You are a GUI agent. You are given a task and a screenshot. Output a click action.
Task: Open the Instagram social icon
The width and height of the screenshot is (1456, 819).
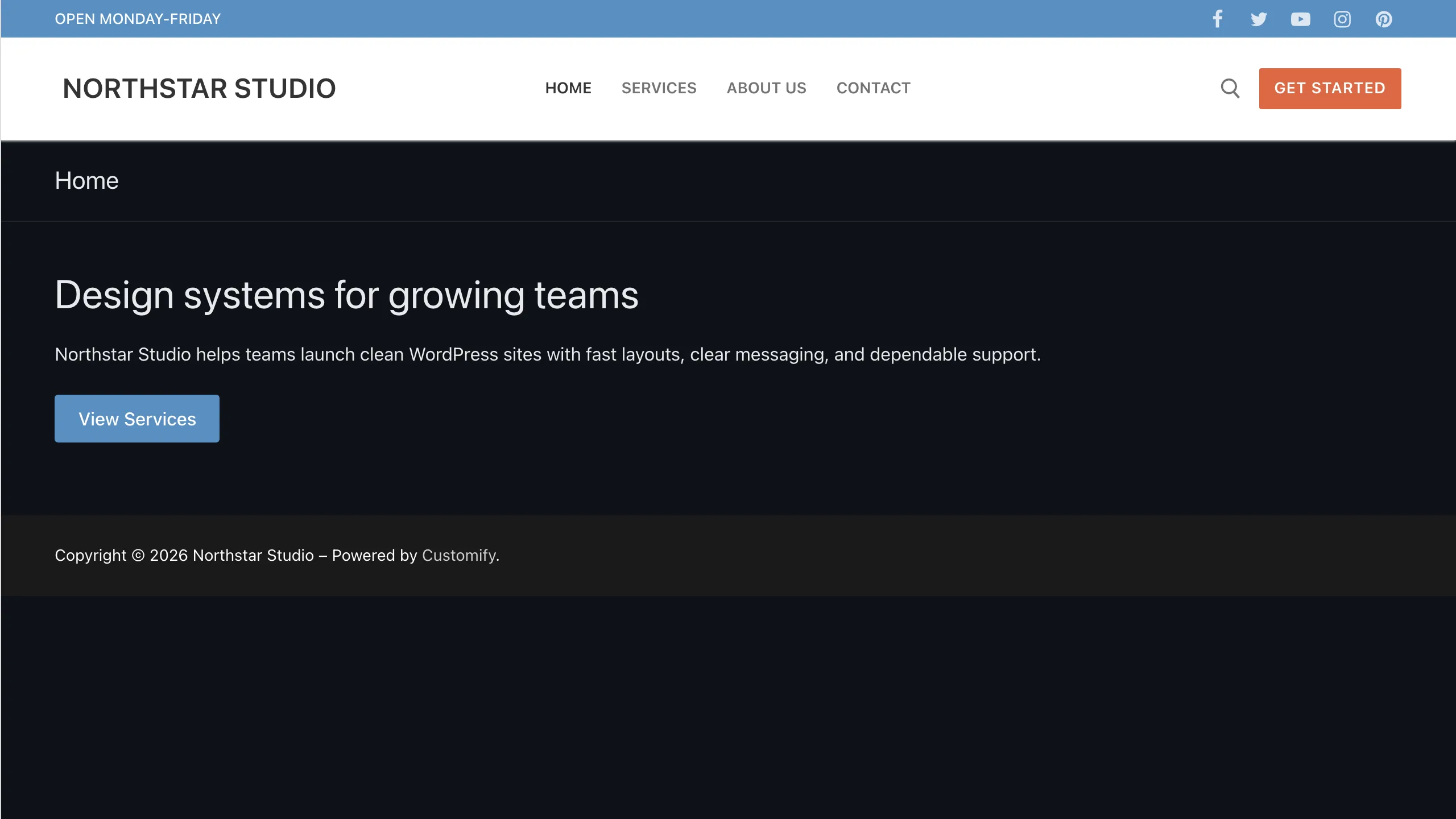tap(1342, 19)
